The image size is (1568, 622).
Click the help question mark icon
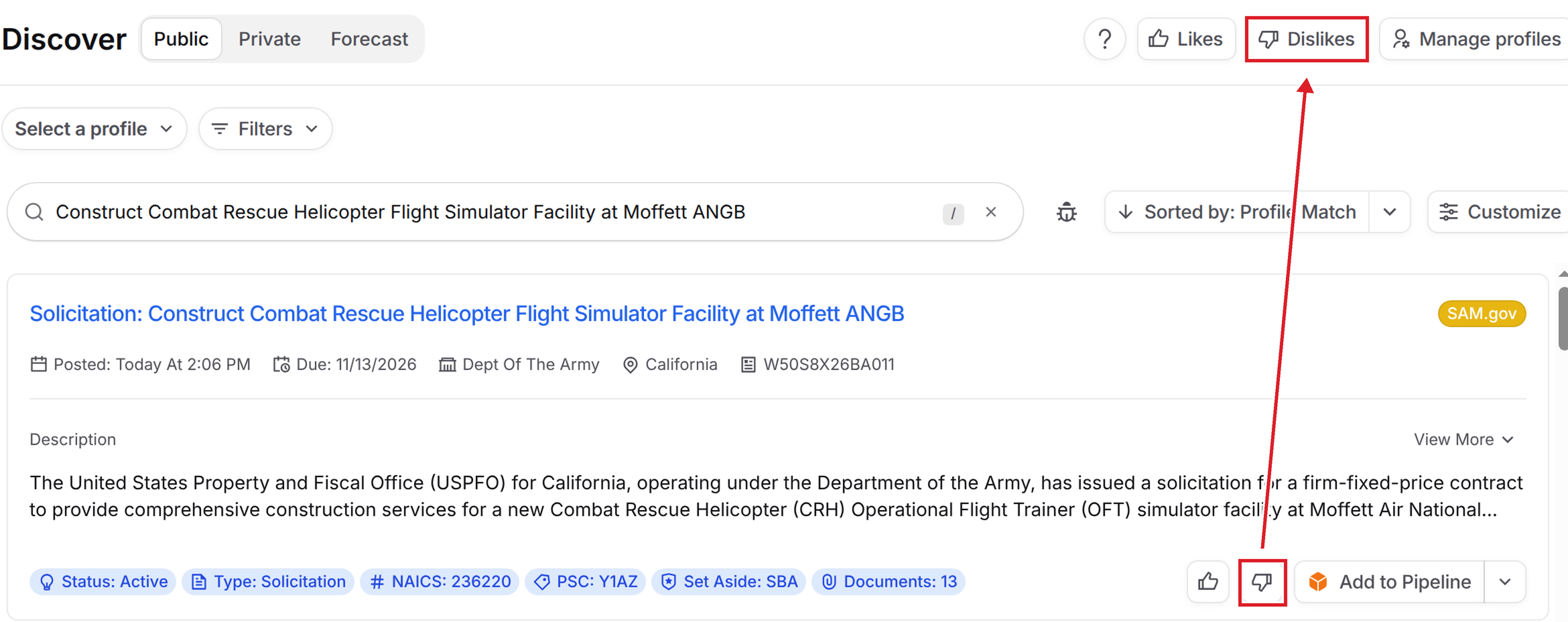point(1104,39)
